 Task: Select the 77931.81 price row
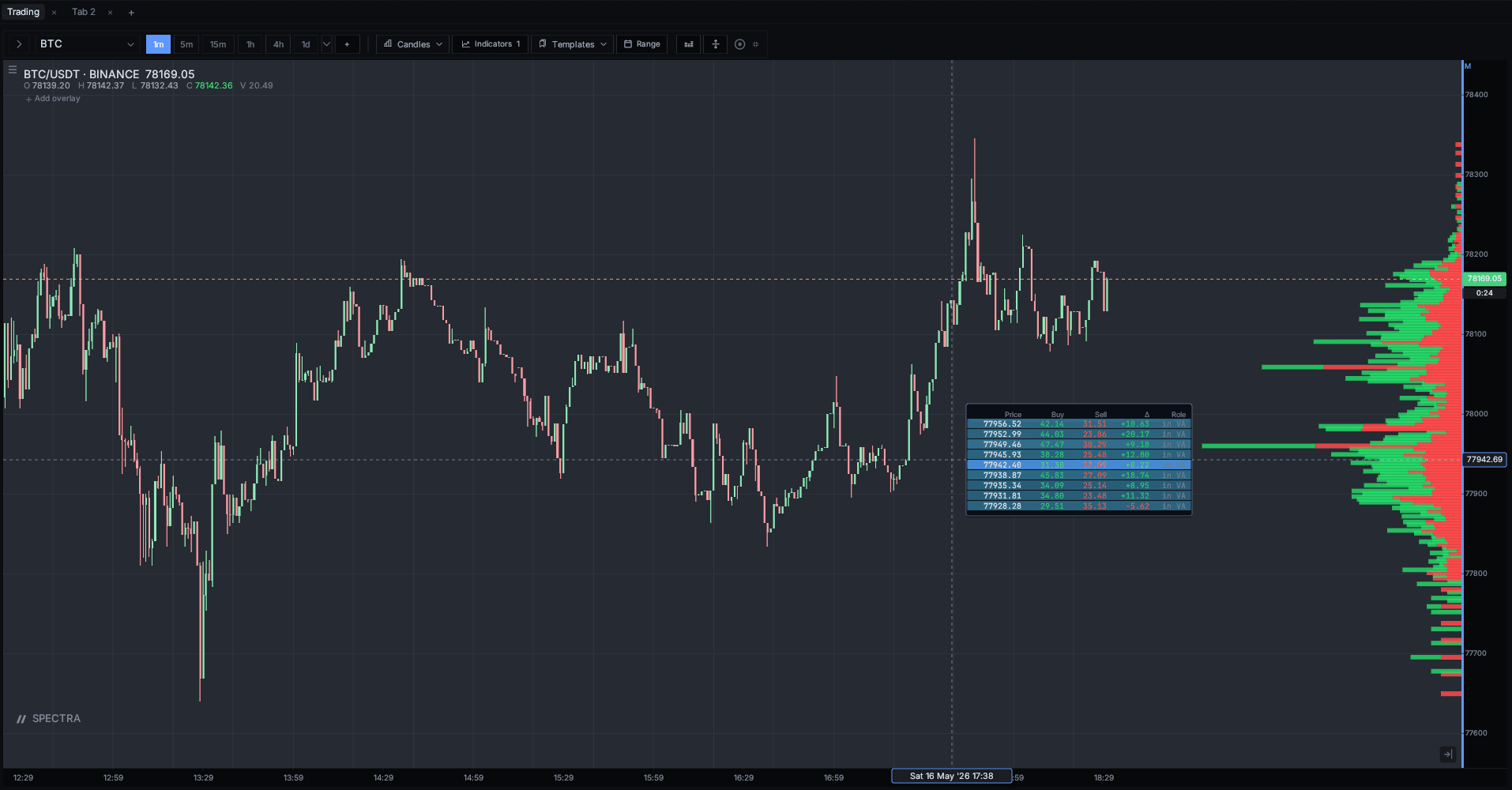[x=1078, y=496]
